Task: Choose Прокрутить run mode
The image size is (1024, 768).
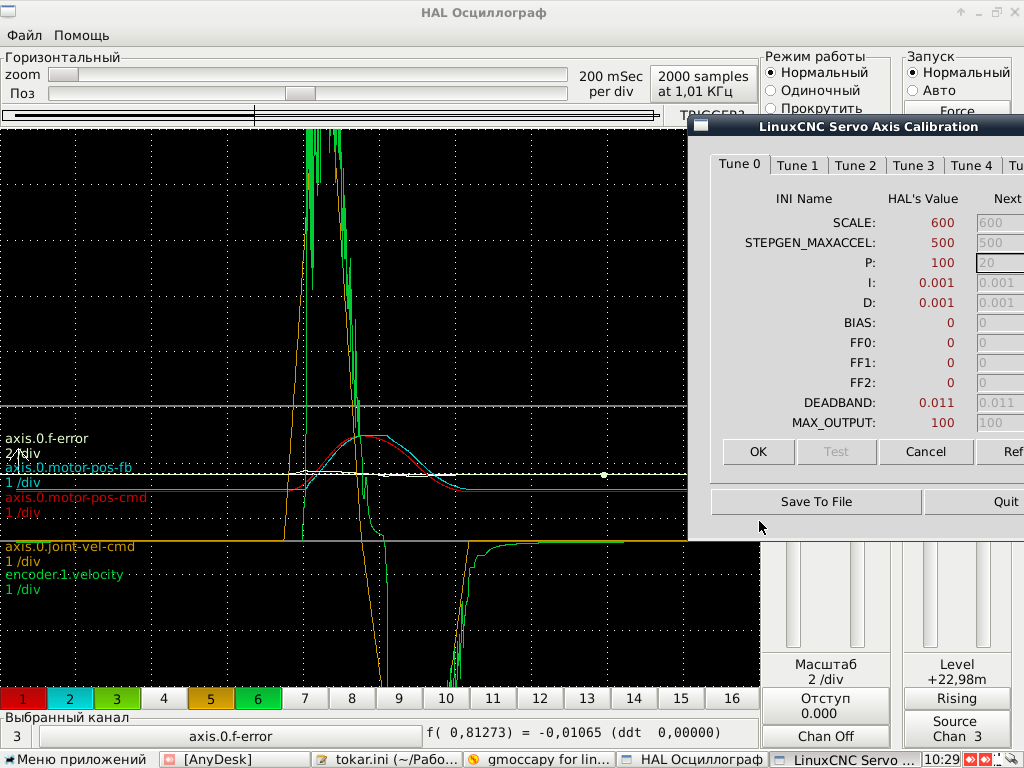Action: 771,108
